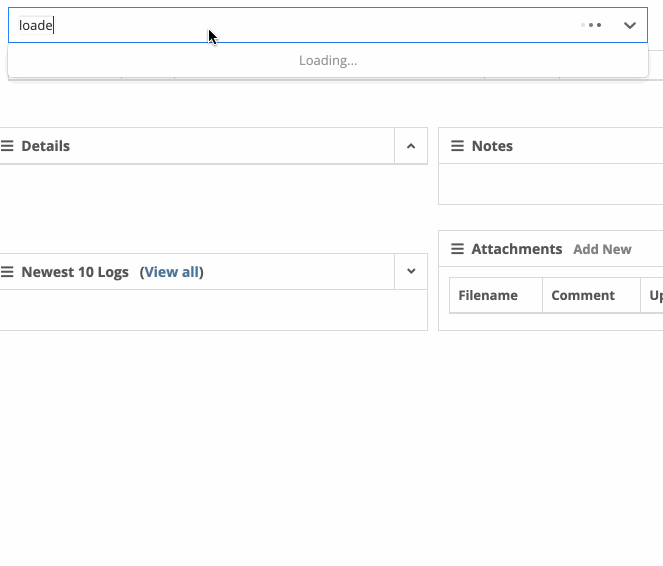The height and width of the screenshot is (566, 663).
Task: Click Add New next to Attachments
Action: click(602, 249)
